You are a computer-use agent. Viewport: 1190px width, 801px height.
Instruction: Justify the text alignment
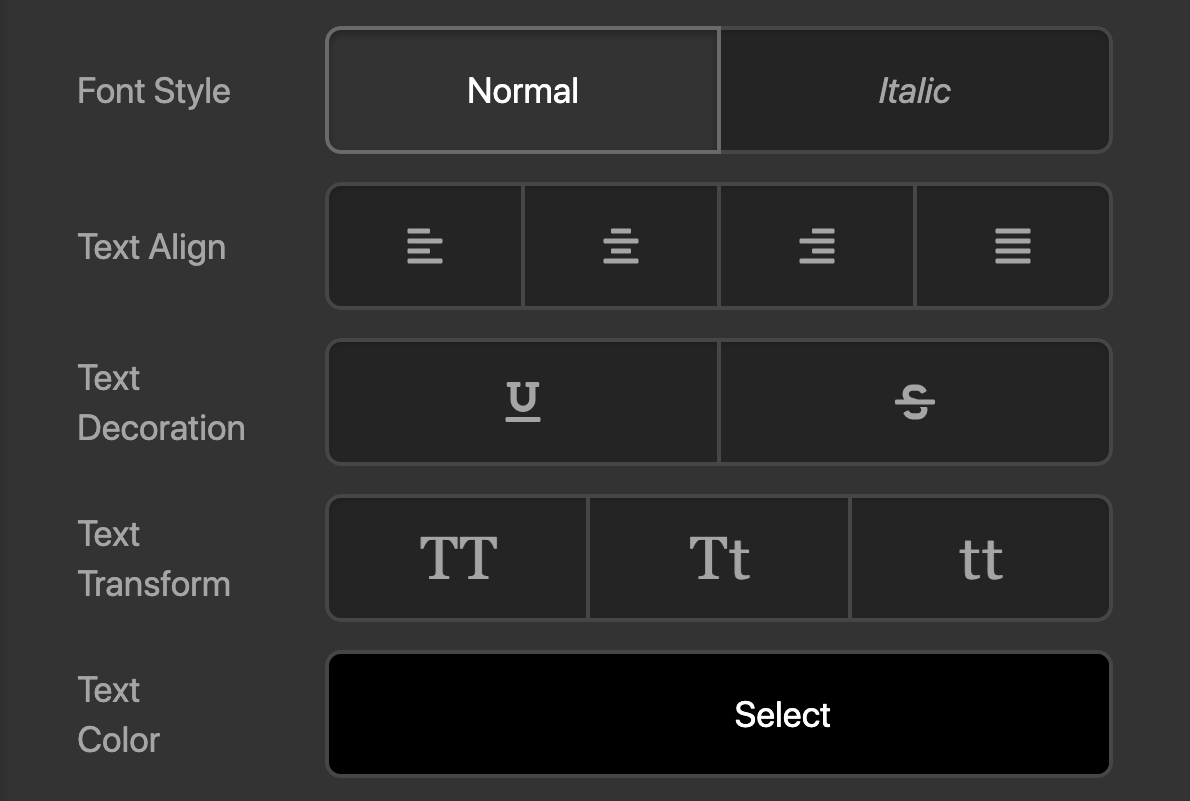[x=1012, y=246]
